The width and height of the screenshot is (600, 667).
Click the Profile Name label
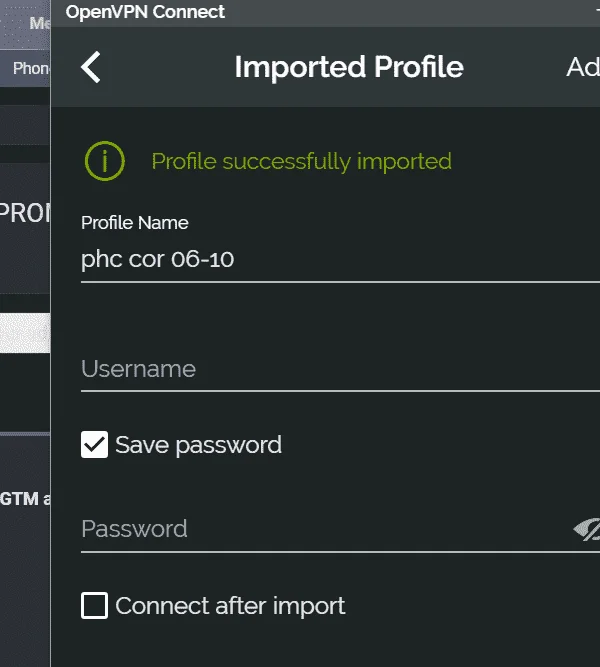(134, 223)
